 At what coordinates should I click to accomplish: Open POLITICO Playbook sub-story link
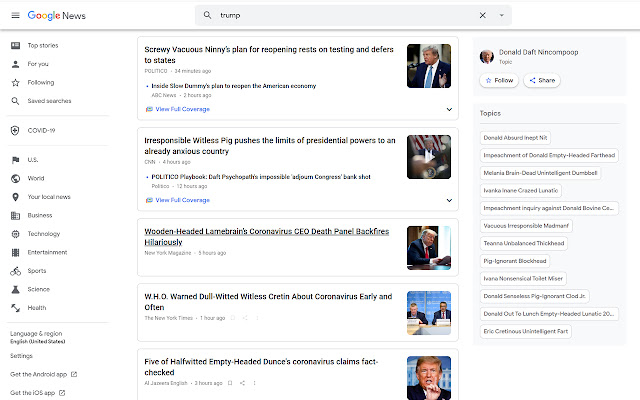coord(261,177)
